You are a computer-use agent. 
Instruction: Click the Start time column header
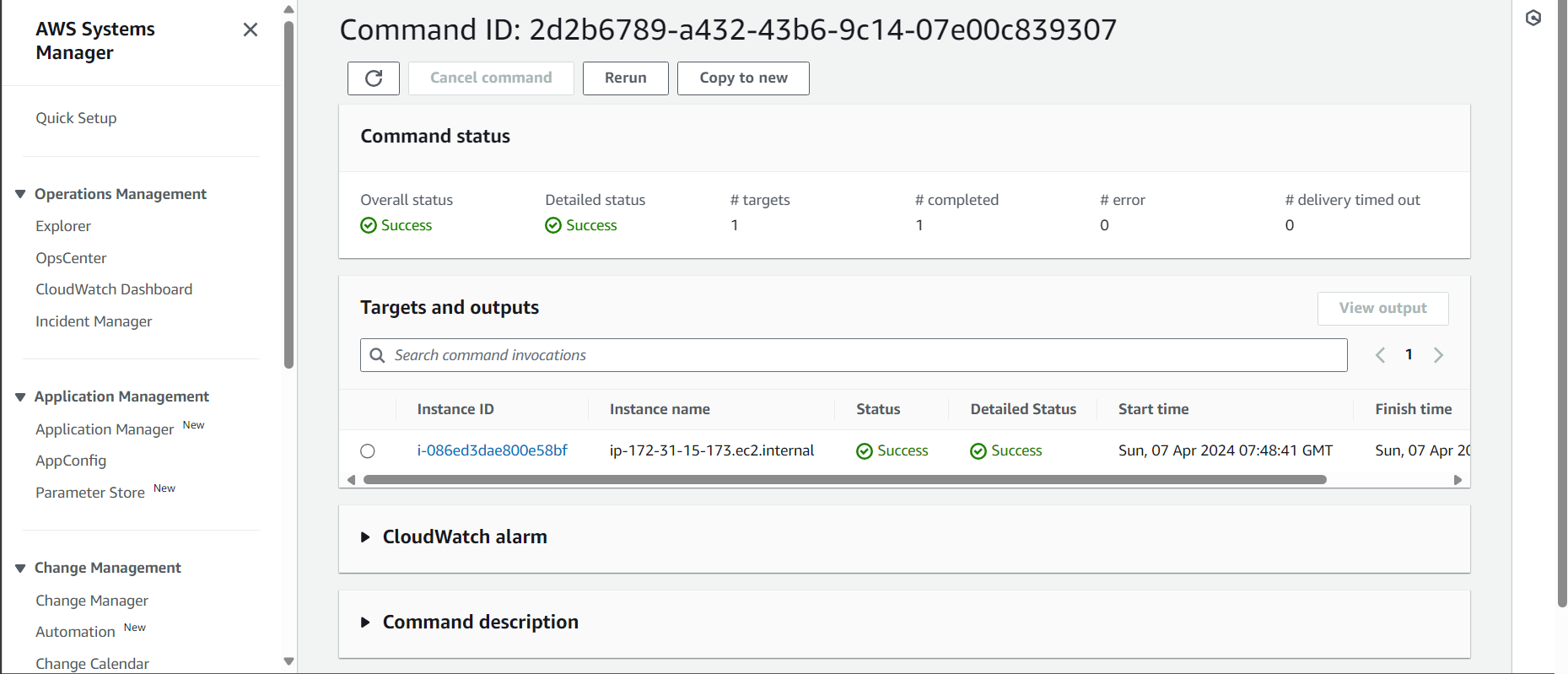pyautogui.click(x=1153, y=409)
